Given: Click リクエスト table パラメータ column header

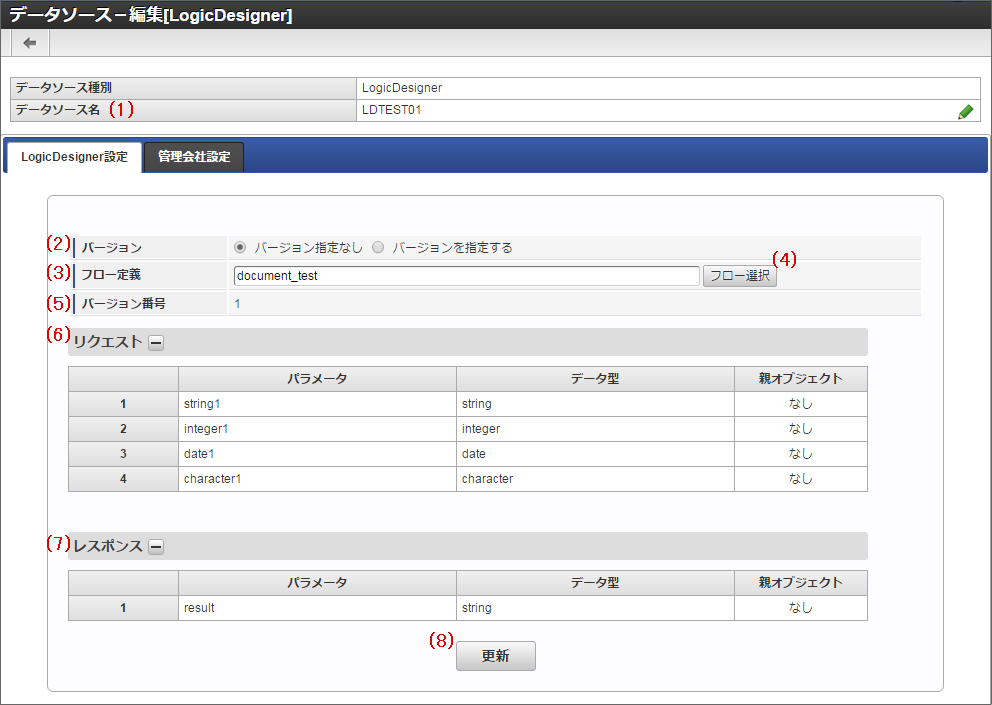Looking at the screenshot, I should click(317, 379).
